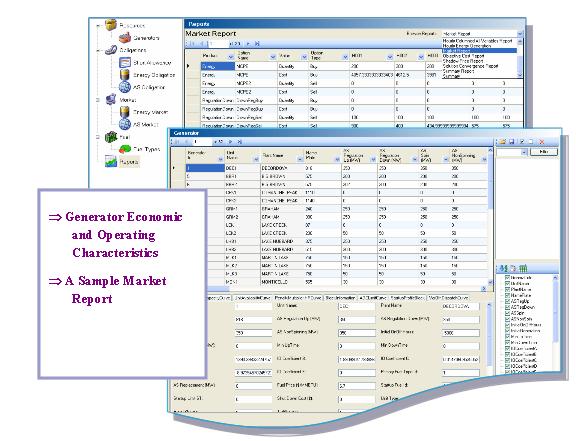Select the Fuel Types icon

[x=125, y=148]
